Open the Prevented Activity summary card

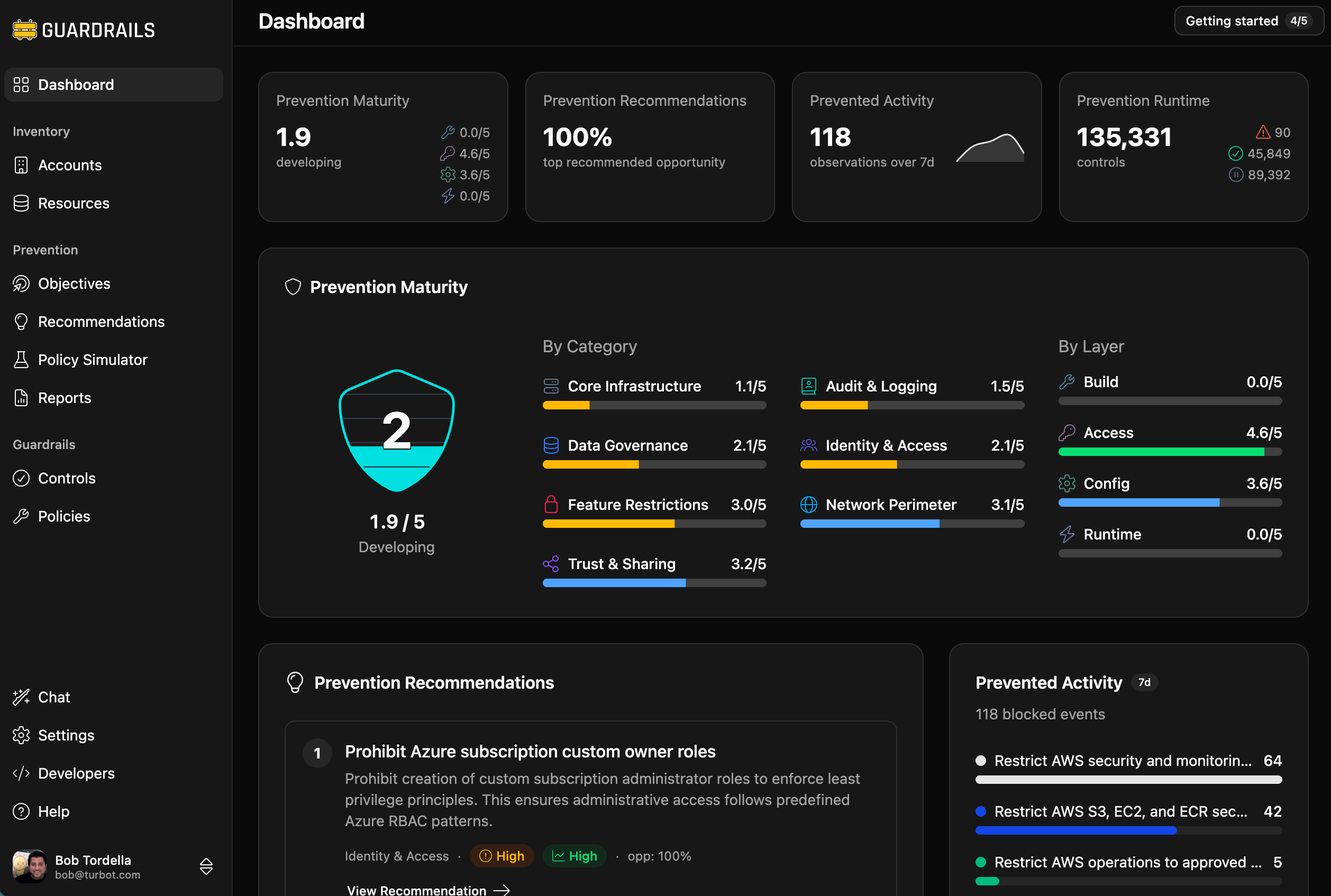pos(916,147)
